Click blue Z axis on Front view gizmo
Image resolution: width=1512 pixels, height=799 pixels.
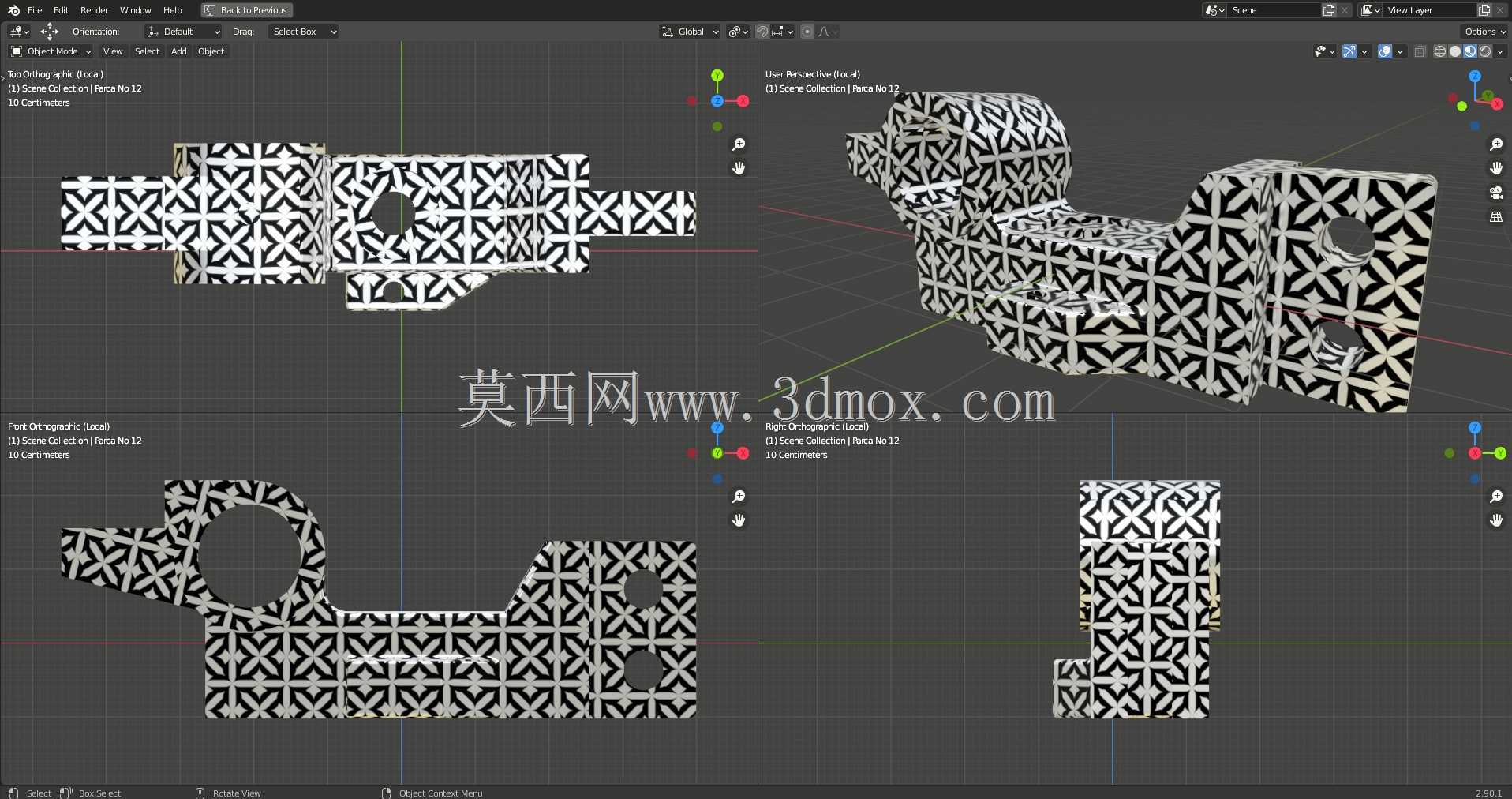(x=717, y=428)
